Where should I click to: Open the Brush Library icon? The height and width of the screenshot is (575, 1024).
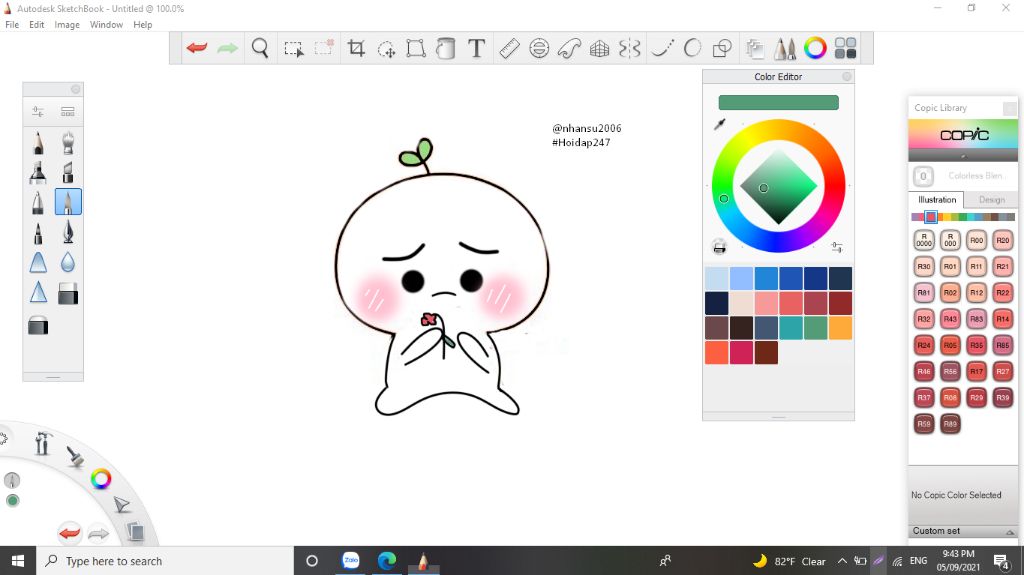[x=68, y=112]
